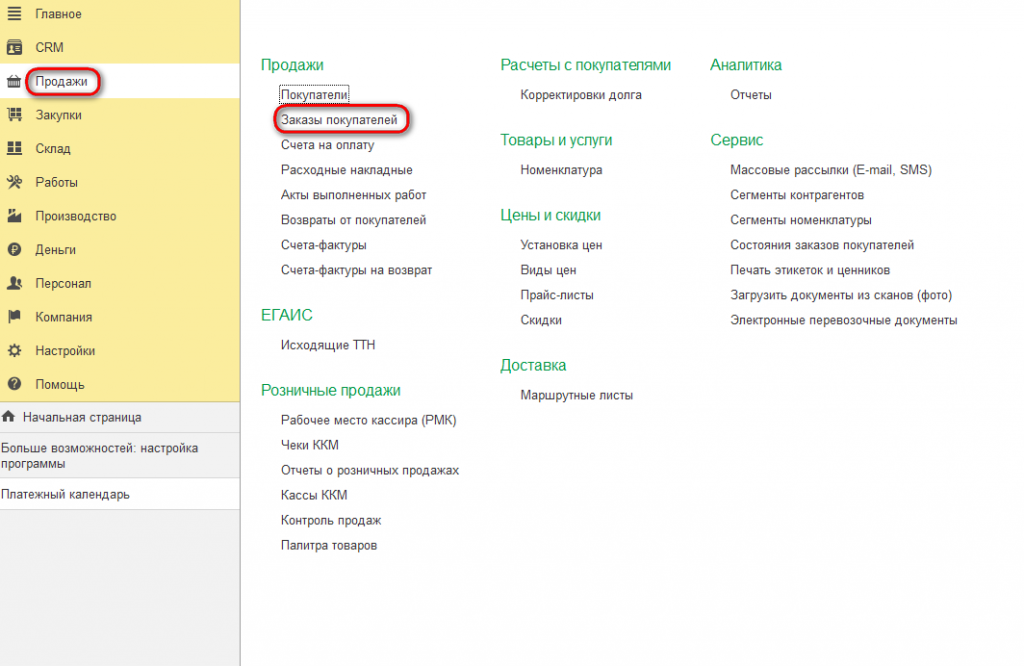Switch to the Платежный календарь tab
This screenshot has height=666, width=1024.
tap(120, 494)
